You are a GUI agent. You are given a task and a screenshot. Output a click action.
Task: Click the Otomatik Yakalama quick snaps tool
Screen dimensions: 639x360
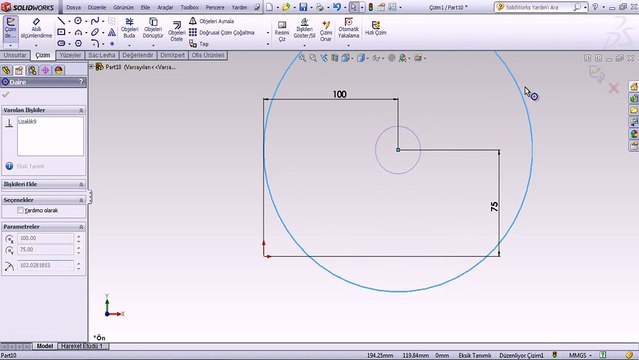click(348, 28)
